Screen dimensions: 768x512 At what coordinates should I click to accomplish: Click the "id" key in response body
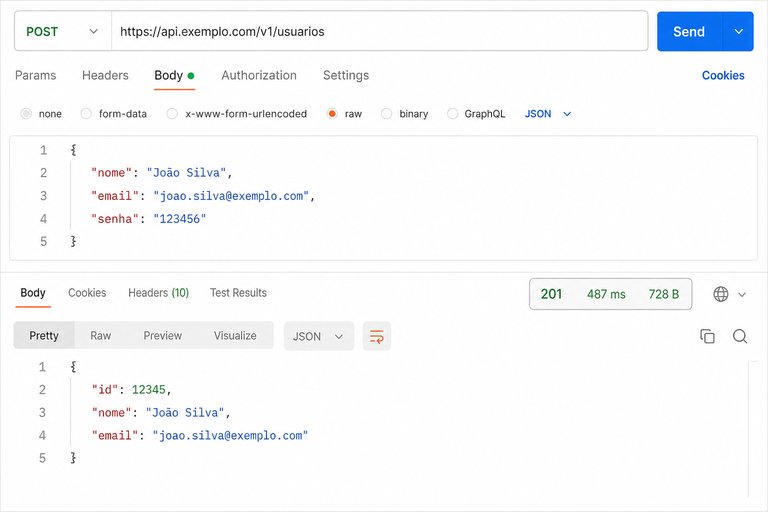[105, 390]
